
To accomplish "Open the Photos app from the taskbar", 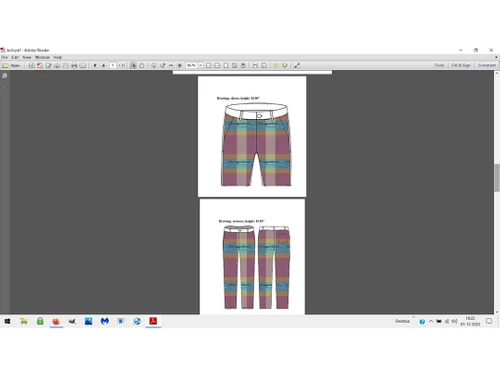I will click(x=88, y=321).
